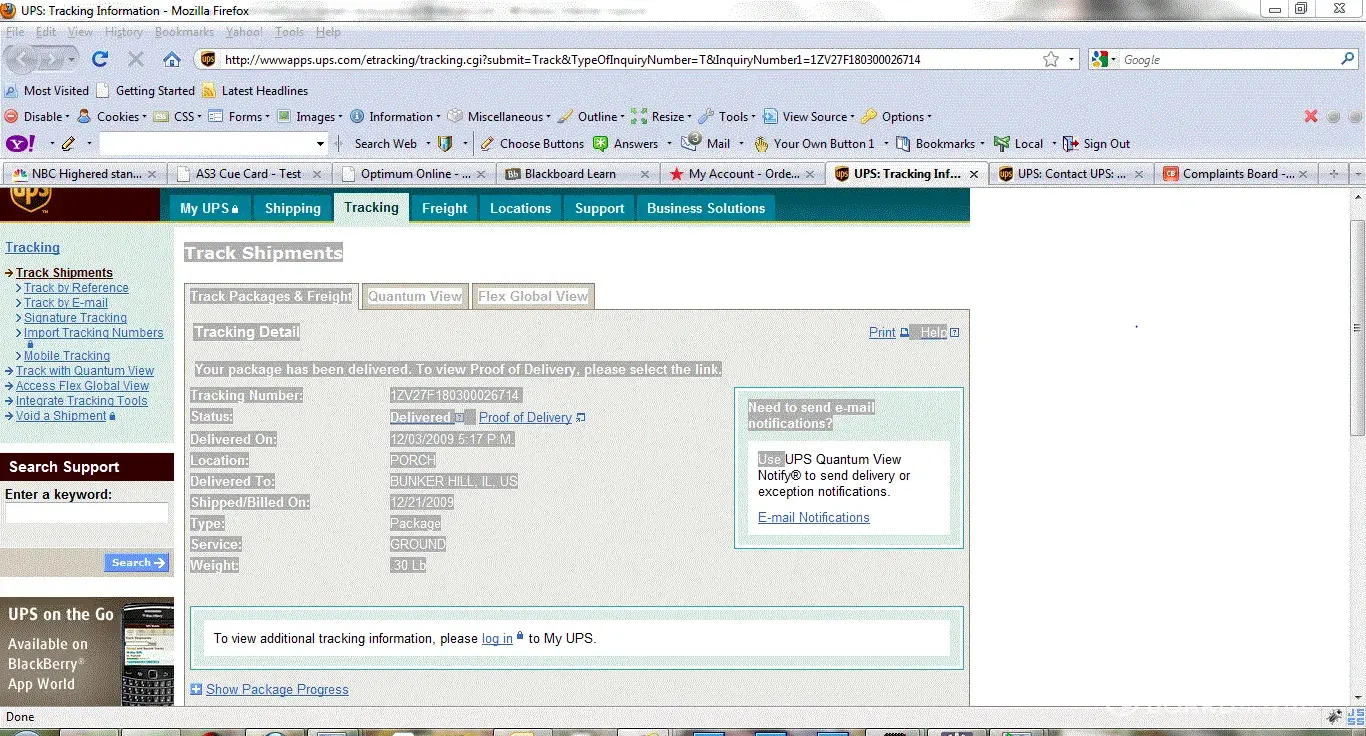Select the Flex Global View tab

pos(533,296)
